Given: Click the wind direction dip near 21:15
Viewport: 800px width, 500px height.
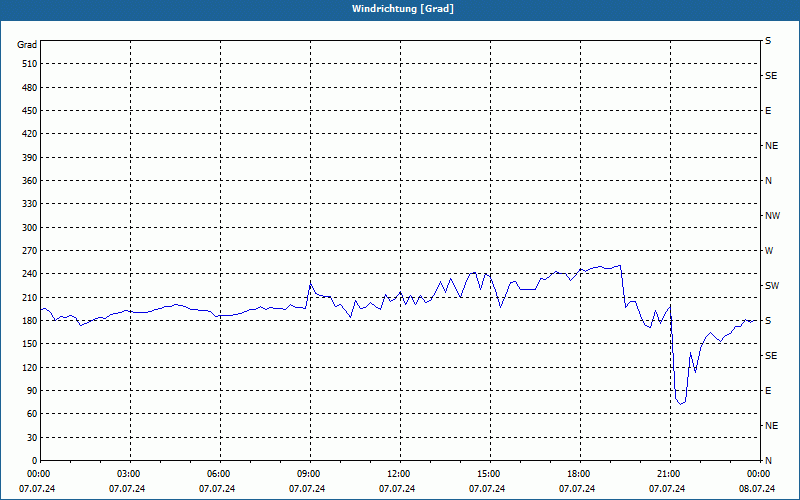Looking at the screenshot, I should pos(680,403).
